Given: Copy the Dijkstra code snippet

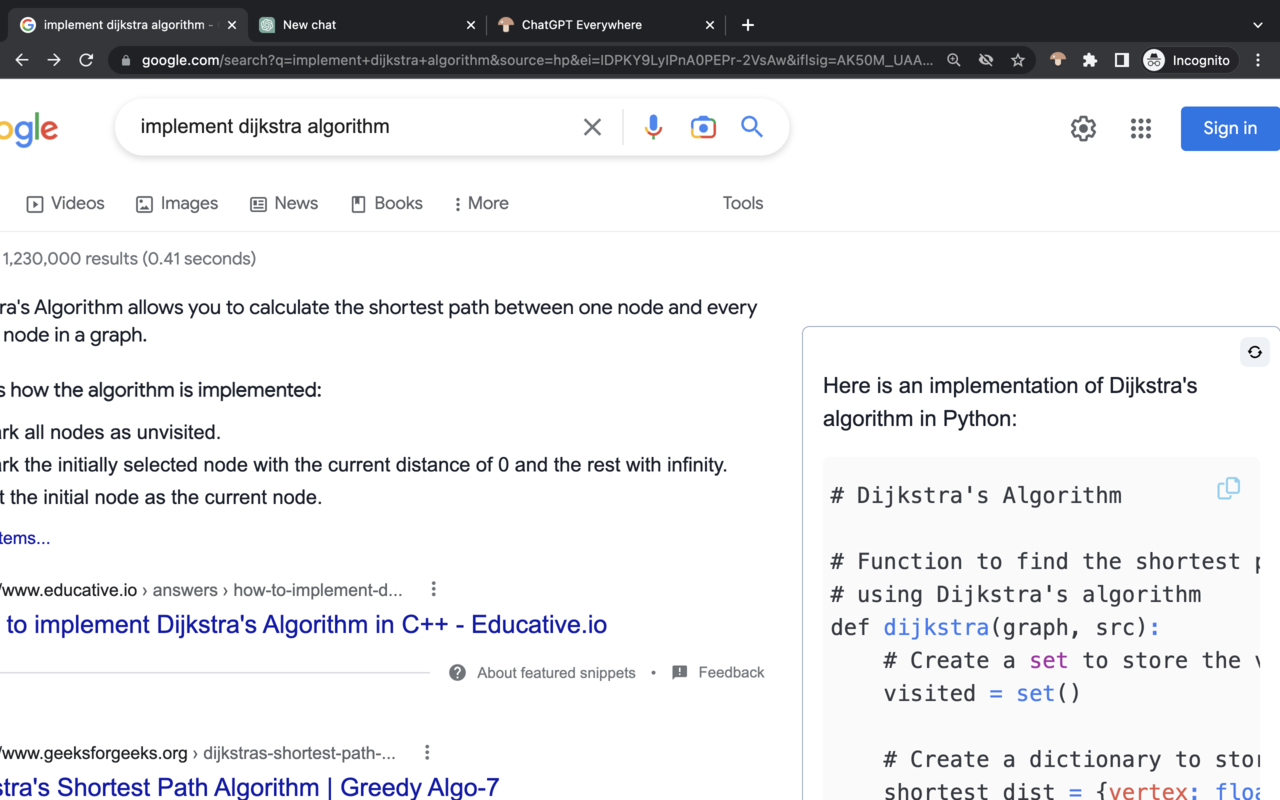Looking at the screenshot, I should pyautogui.click(x=1228, y=488).
